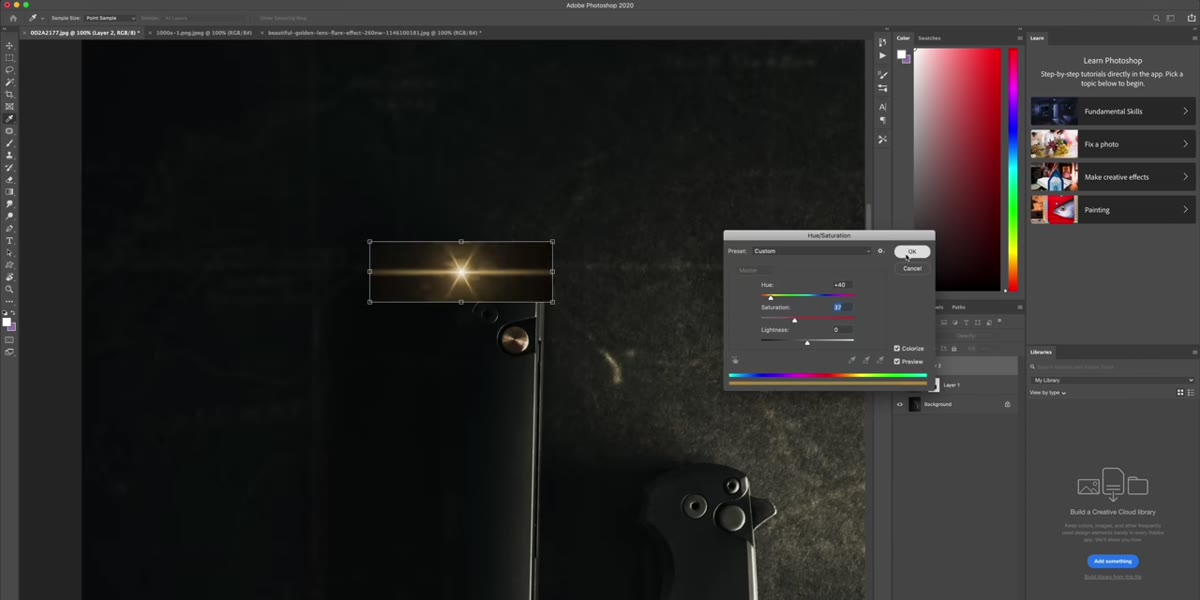Toggle Quick Mask mode in toolbar
This screenshot has height=600, width=1200.
(10, 340)
